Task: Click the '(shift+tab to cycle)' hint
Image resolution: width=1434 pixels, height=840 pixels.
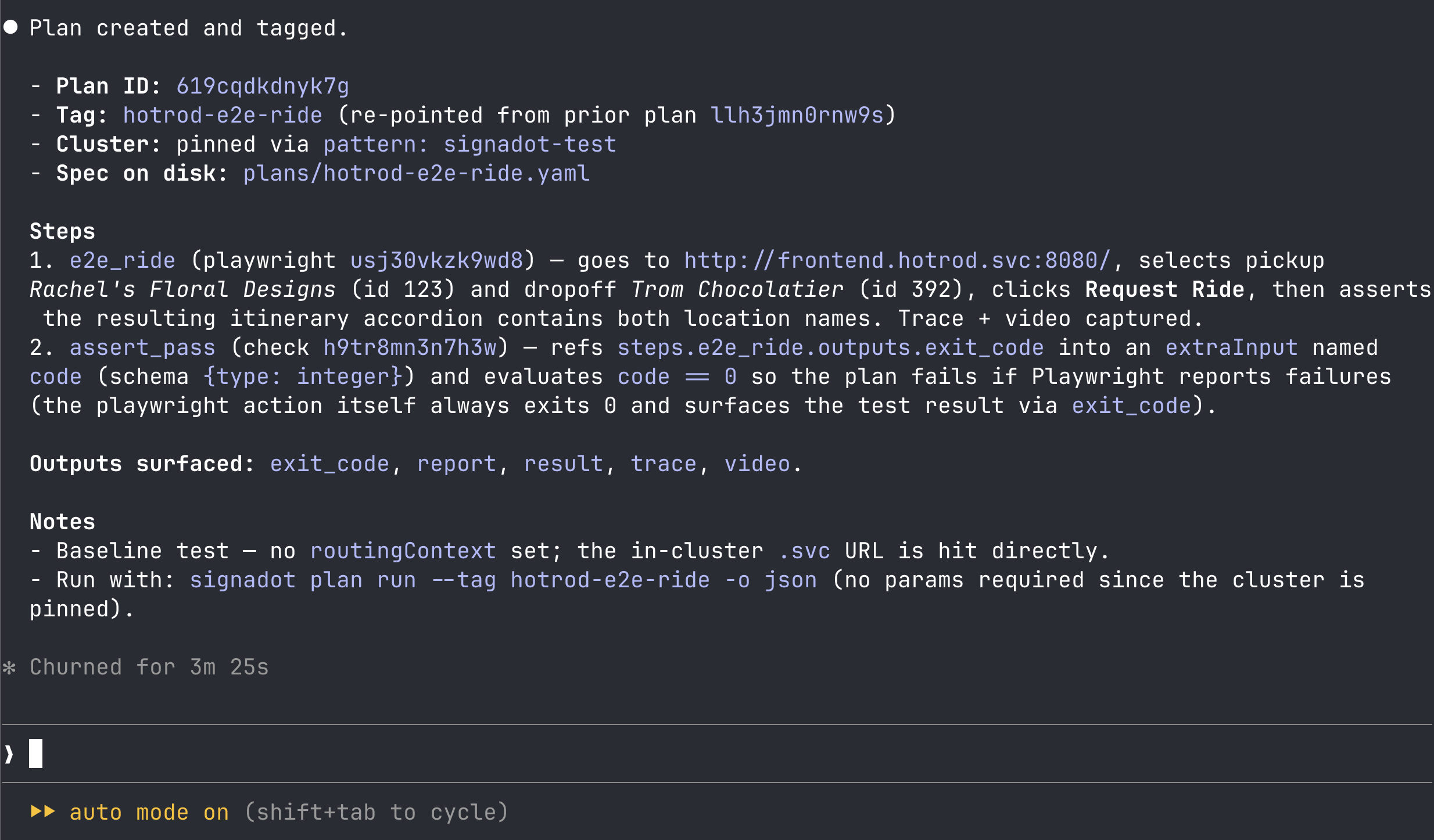Action: click(376, 812)
